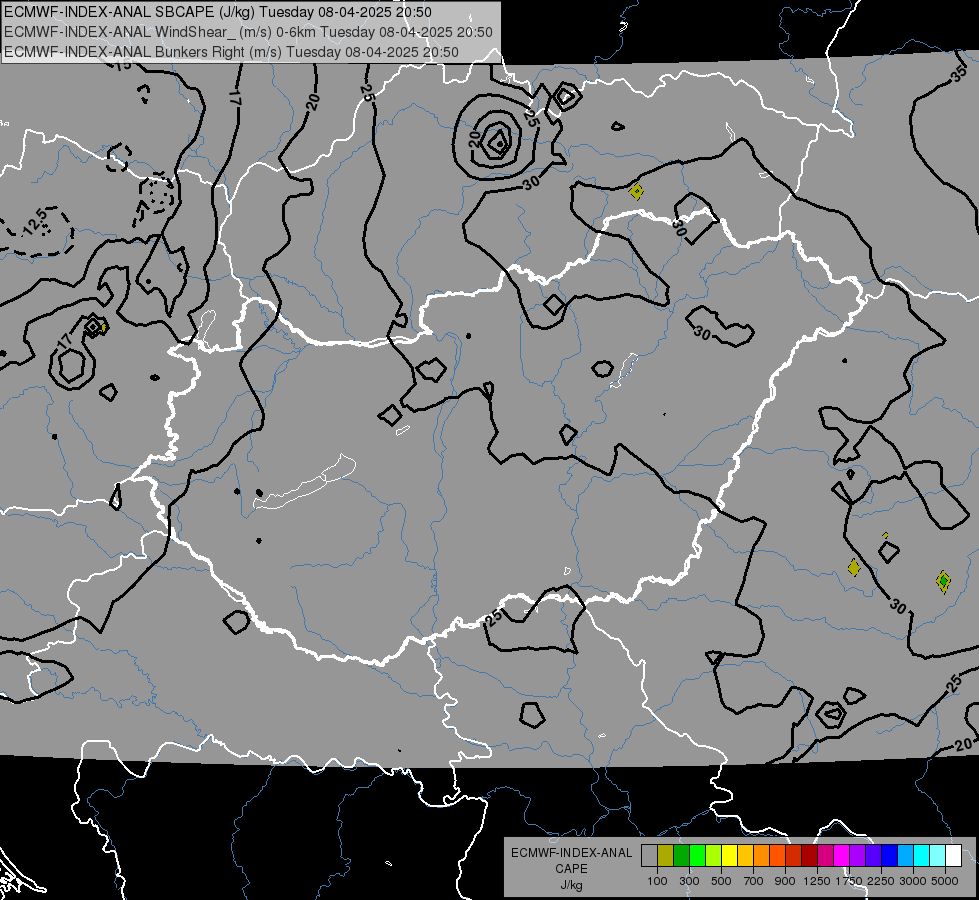Click the 700 legend tick label

click(x=754, y=881)
